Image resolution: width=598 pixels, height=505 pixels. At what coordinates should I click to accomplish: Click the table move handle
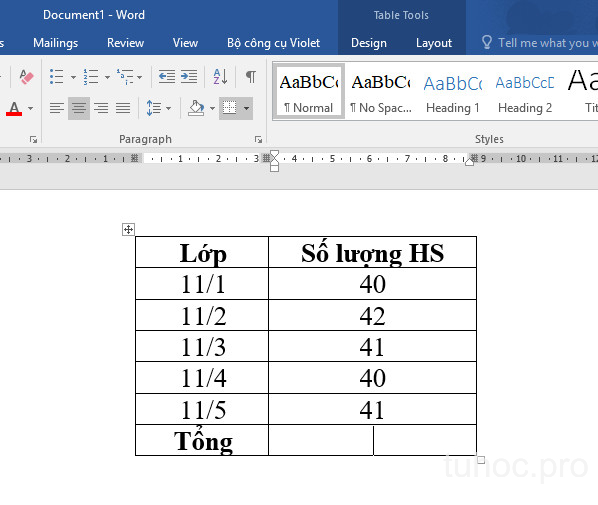click(128, 230)
